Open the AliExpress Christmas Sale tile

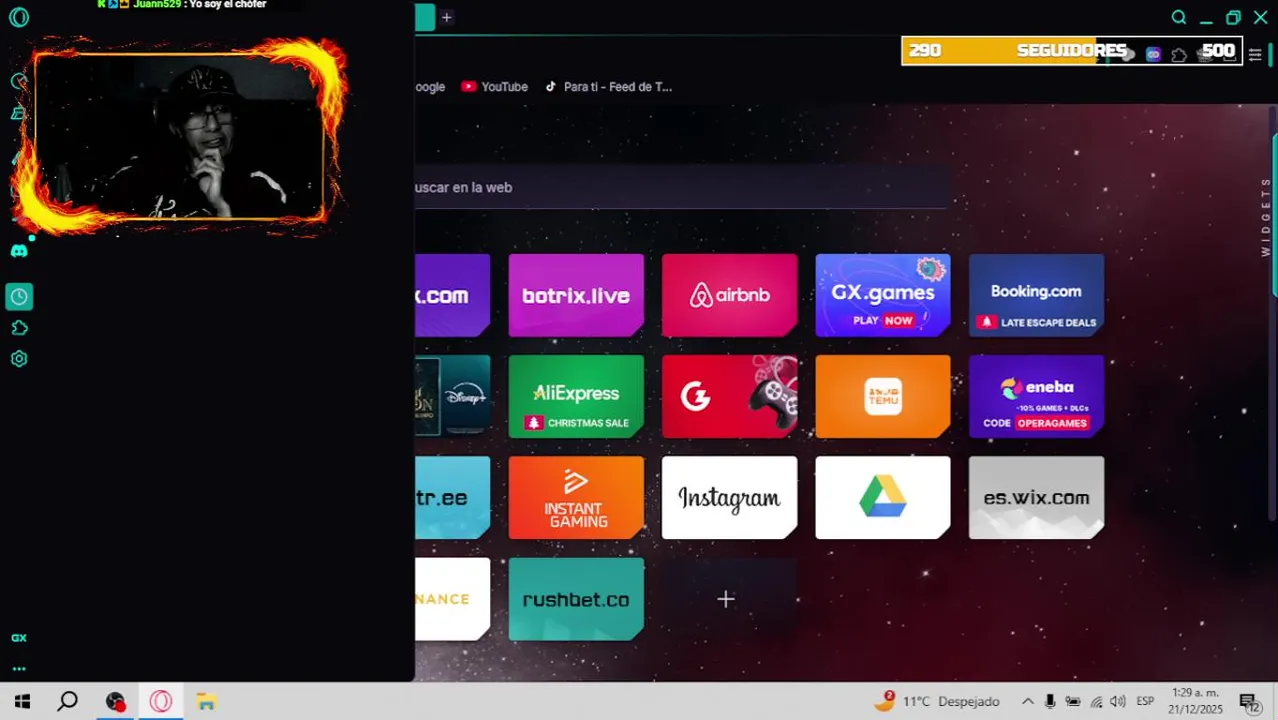tap(576, 396)
